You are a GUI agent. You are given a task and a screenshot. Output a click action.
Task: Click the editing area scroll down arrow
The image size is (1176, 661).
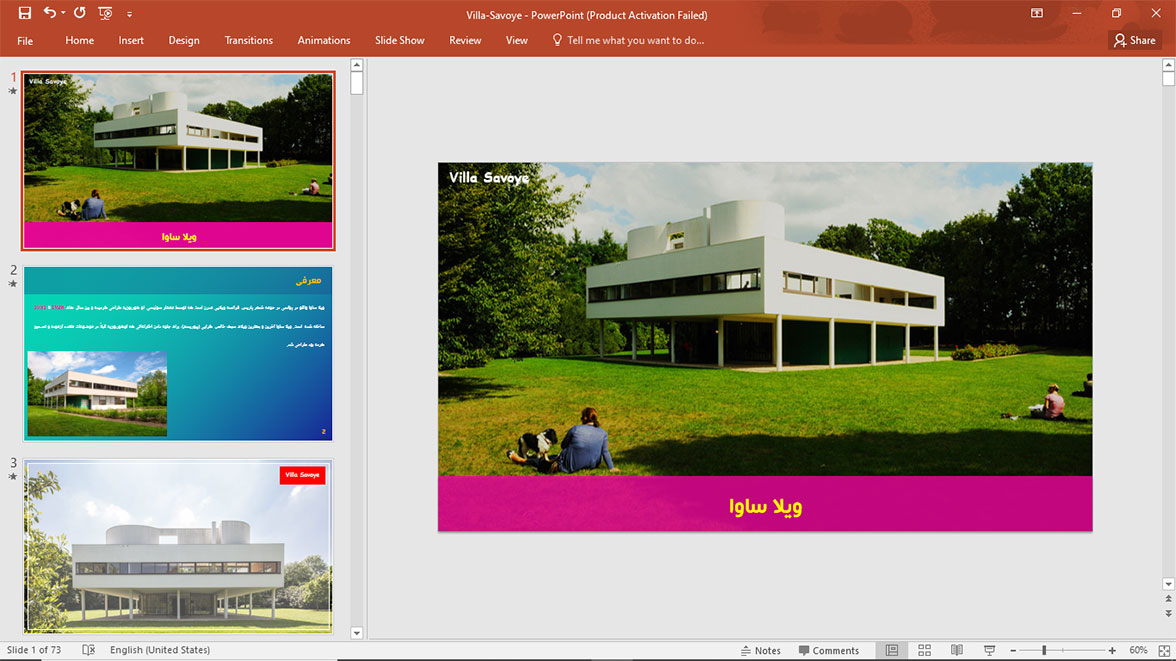tap(1168, 584)
